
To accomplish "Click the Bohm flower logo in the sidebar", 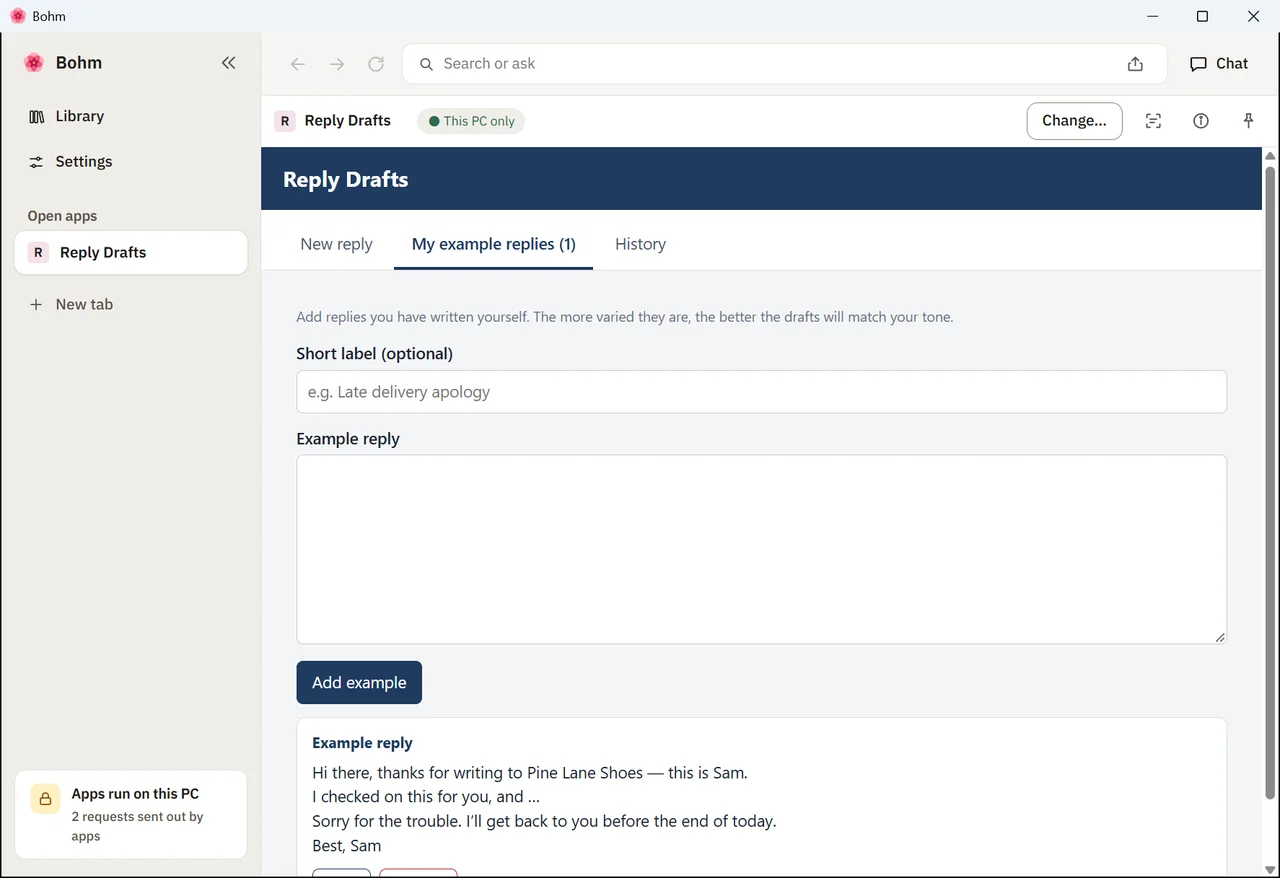I will 34,63.
